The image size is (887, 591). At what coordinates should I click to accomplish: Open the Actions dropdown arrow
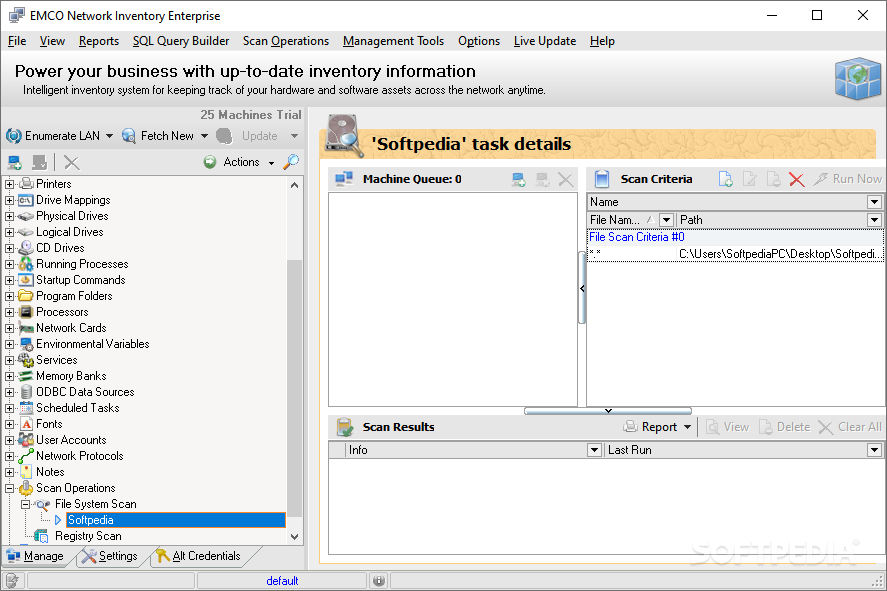pos(272,163)
